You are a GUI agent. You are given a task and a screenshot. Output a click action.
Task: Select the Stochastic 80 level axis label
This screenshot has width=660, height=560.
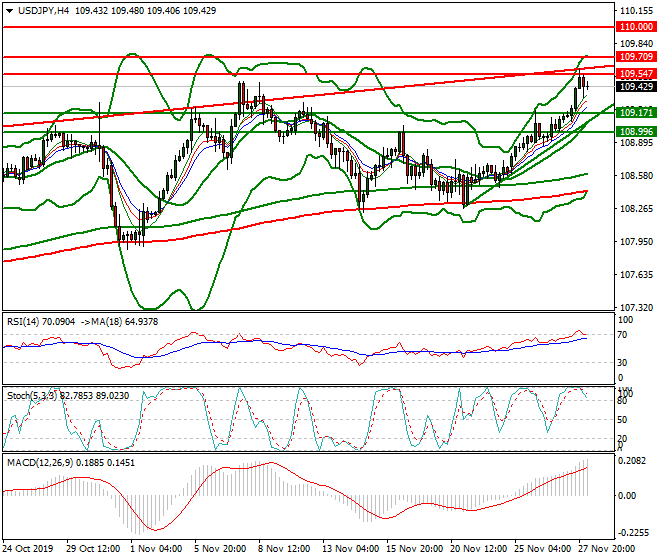coord(622,401)
